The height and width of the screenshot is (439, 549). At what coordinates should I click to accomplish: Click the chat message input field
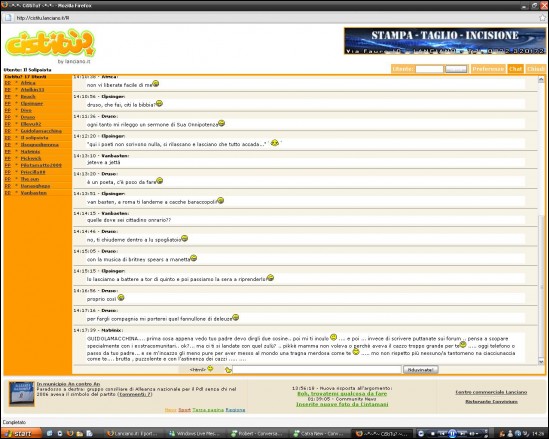[317, 369]
